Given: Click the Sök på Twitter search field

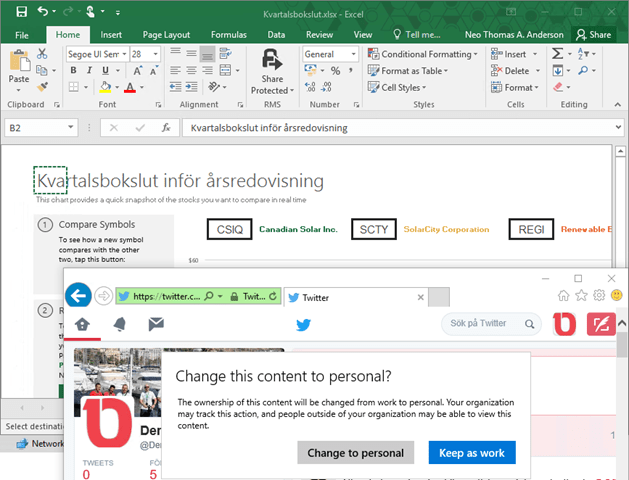Looking at the screenshot, I should [x=485, y=323].
